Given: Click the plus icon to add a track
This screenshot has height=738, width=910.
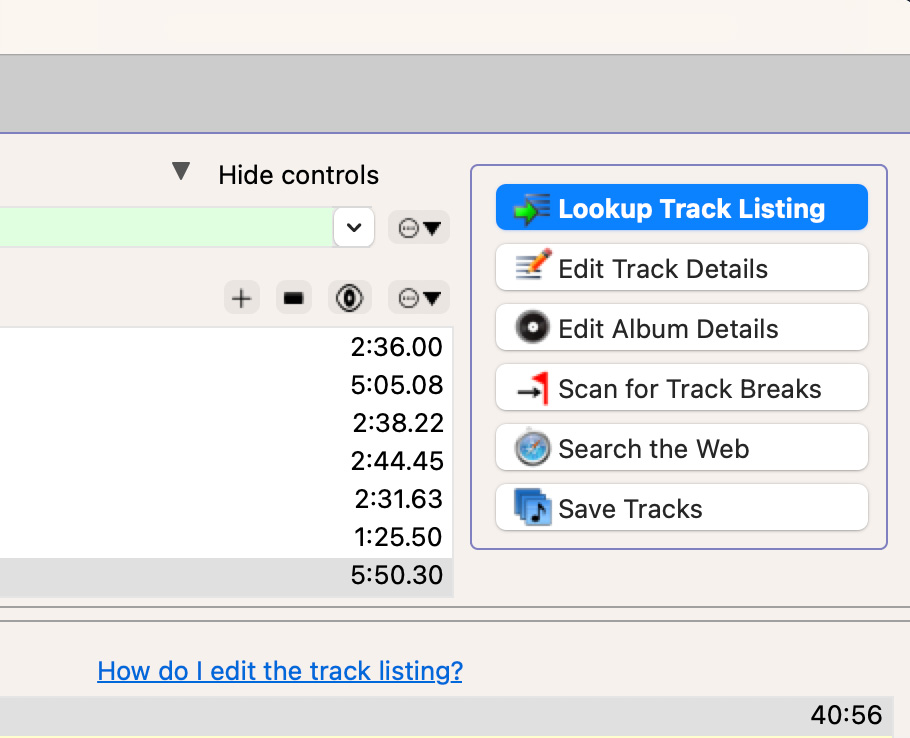Looking at the screenshot, I should tap(241, 297).
